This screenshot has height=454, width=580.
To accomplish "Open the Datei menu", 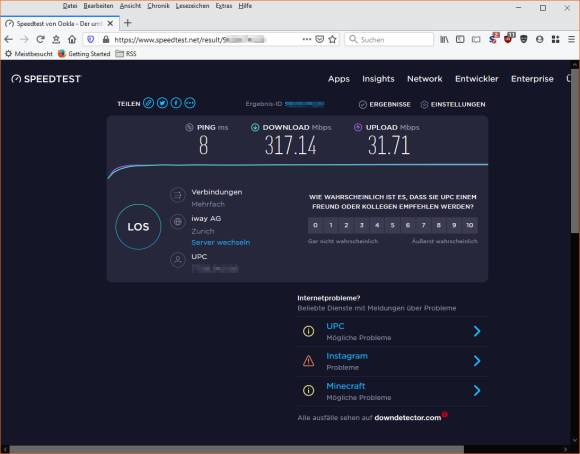I will [70, 6].
